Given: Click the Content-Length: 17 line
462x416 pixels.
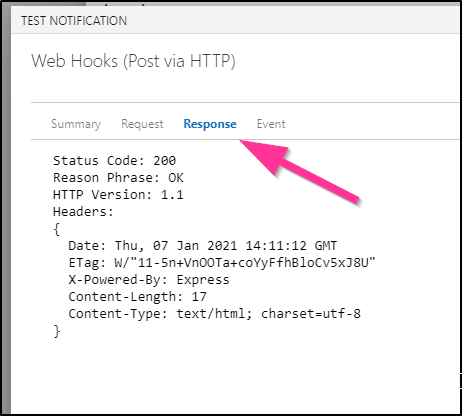Looking at the screenshot, I should (137, 297).
